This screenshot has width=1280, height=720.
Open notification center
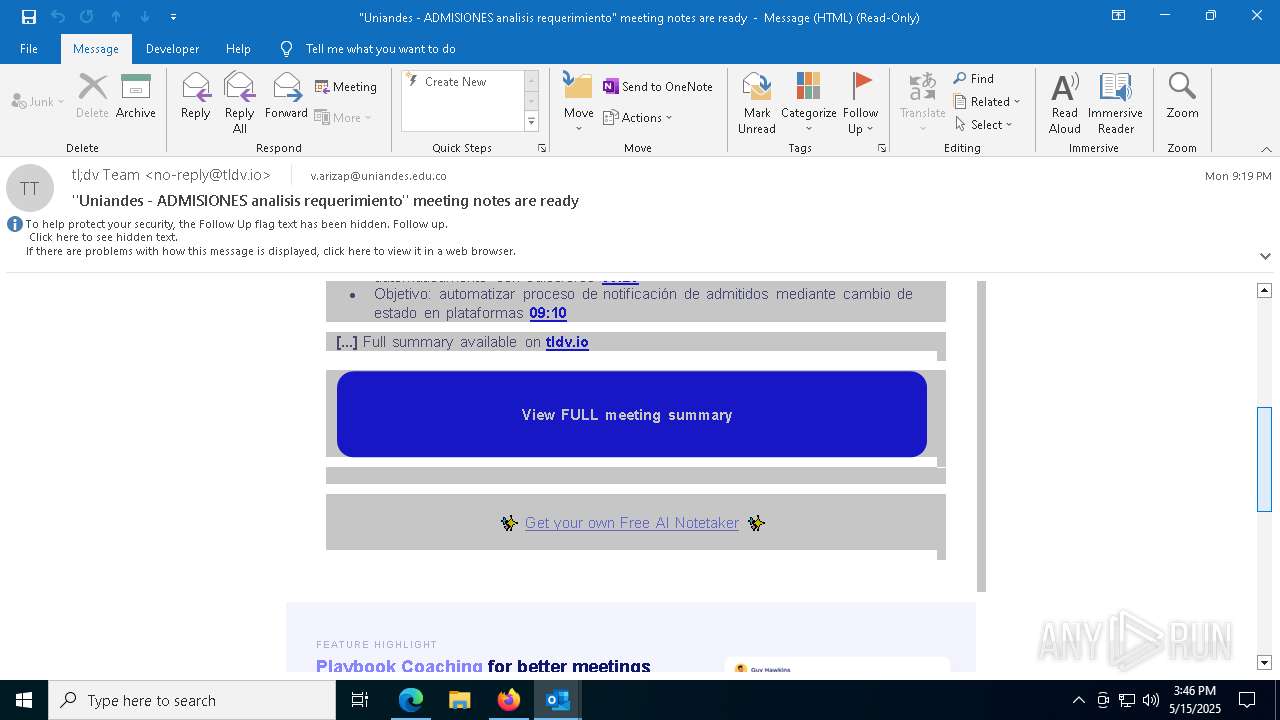click(1247, 700)
